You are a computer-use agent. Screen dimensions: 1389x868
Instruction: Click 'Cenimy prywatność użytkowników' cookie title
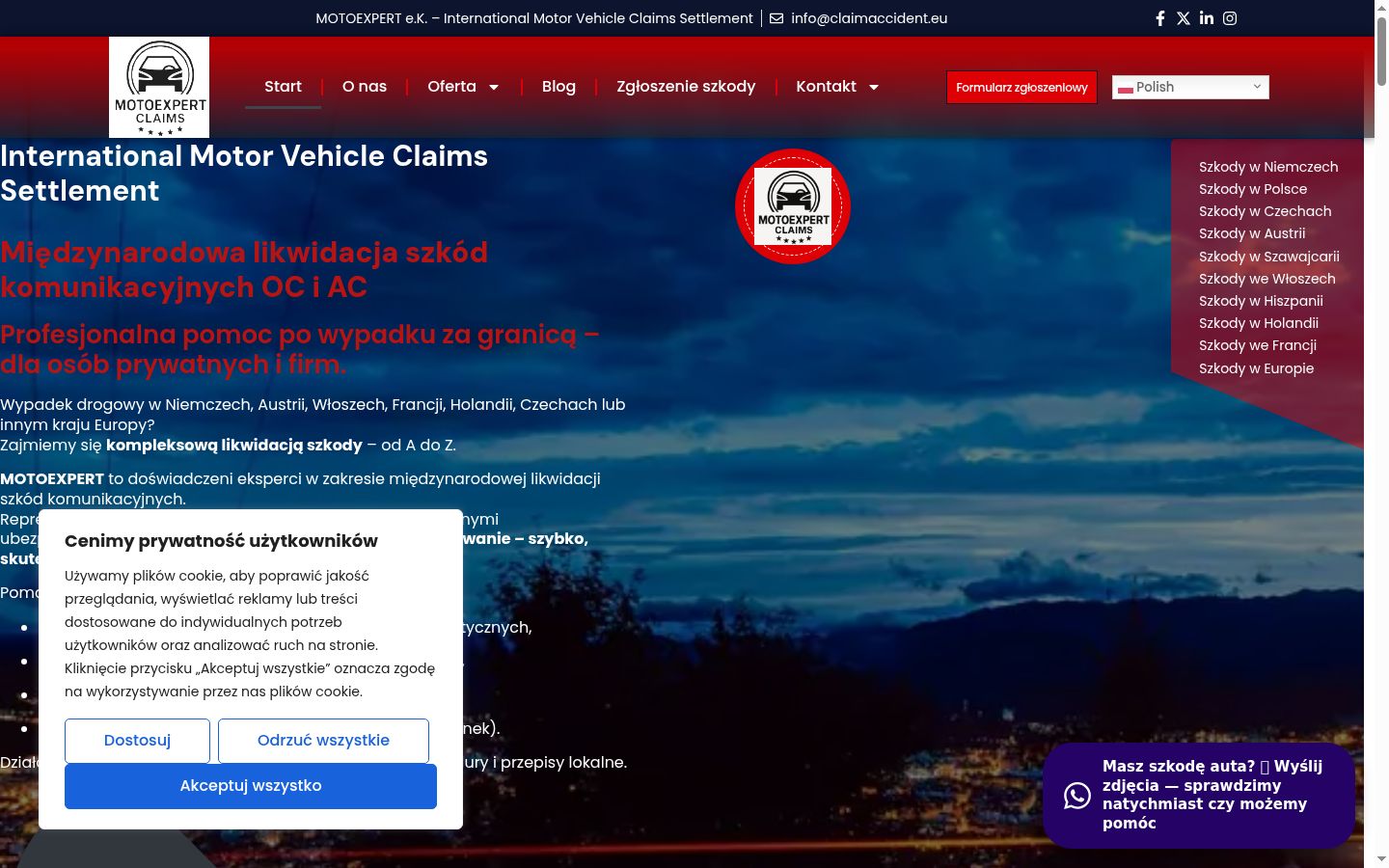[x=221, y=541]
